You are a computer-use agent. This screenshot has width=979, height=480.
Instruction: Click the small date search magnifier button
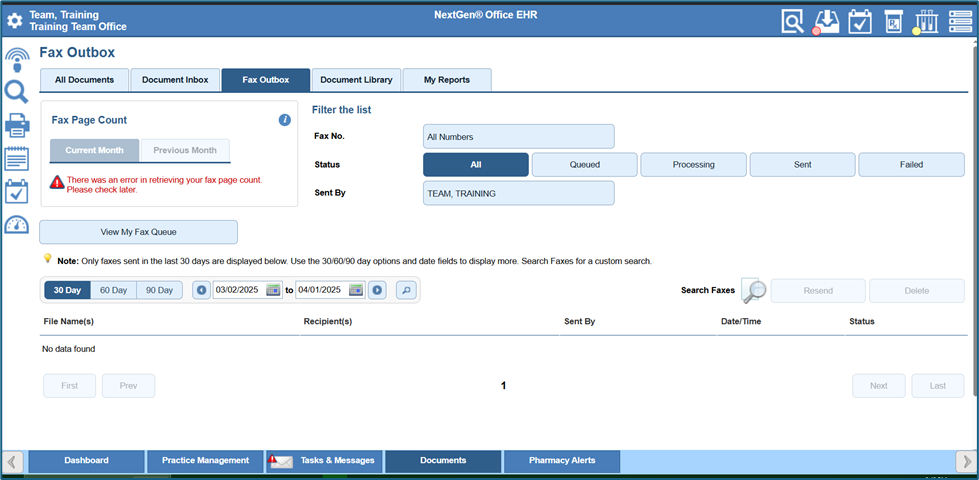[x=406, y=290]
